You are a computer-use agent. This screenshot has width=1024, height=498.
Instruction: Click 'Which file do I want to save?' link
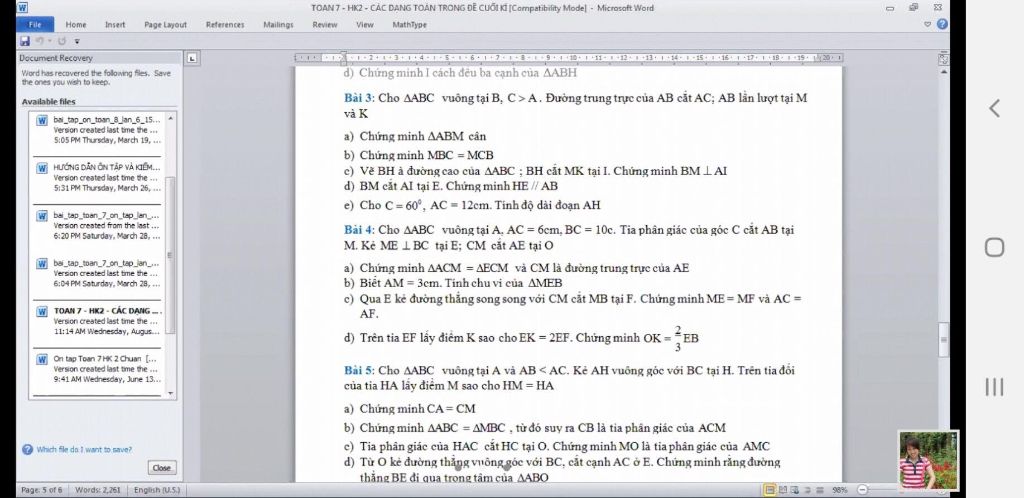(x=84, y=449)
